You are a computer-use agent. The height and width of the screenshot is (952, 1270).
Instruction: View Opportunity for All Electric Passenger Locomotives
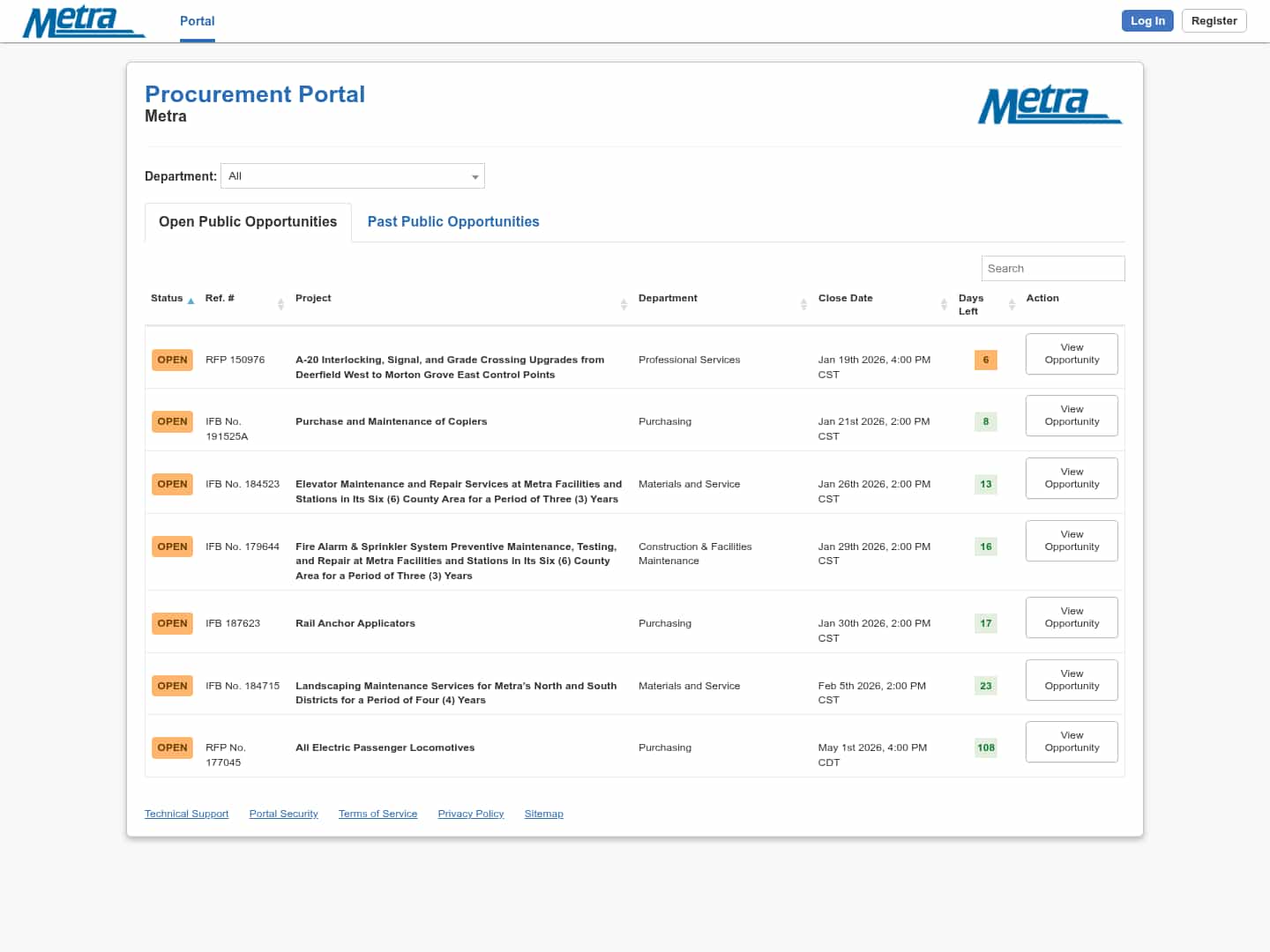(x=1072, y=741)
